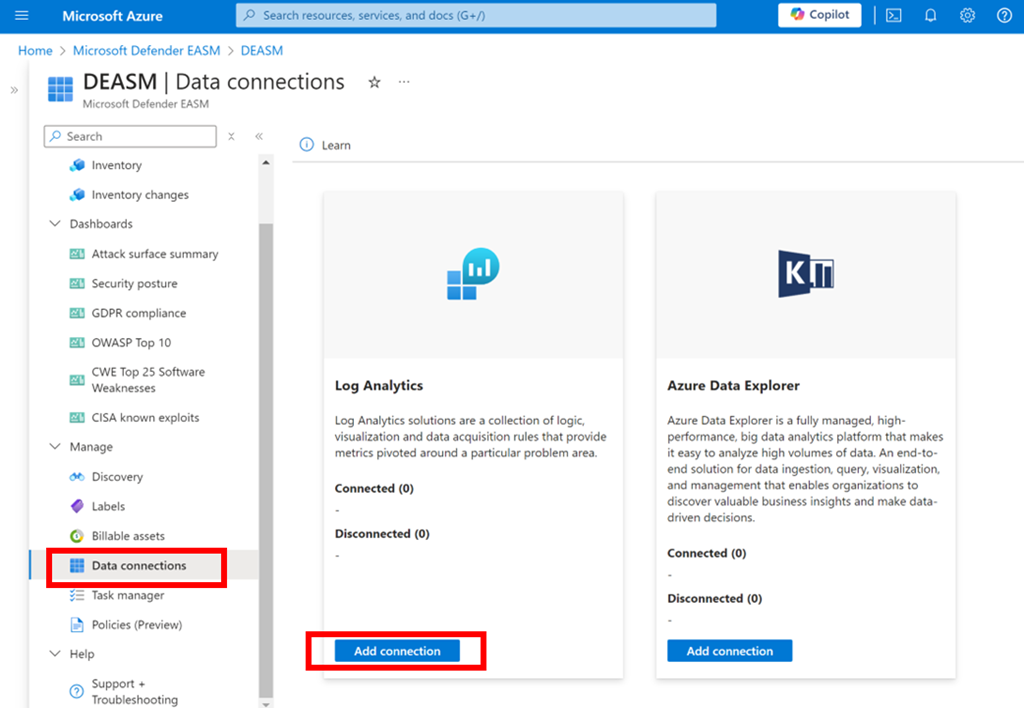Click the Learn info icon
Viewport: 1024px width, 708px height.
pos(307,145)
